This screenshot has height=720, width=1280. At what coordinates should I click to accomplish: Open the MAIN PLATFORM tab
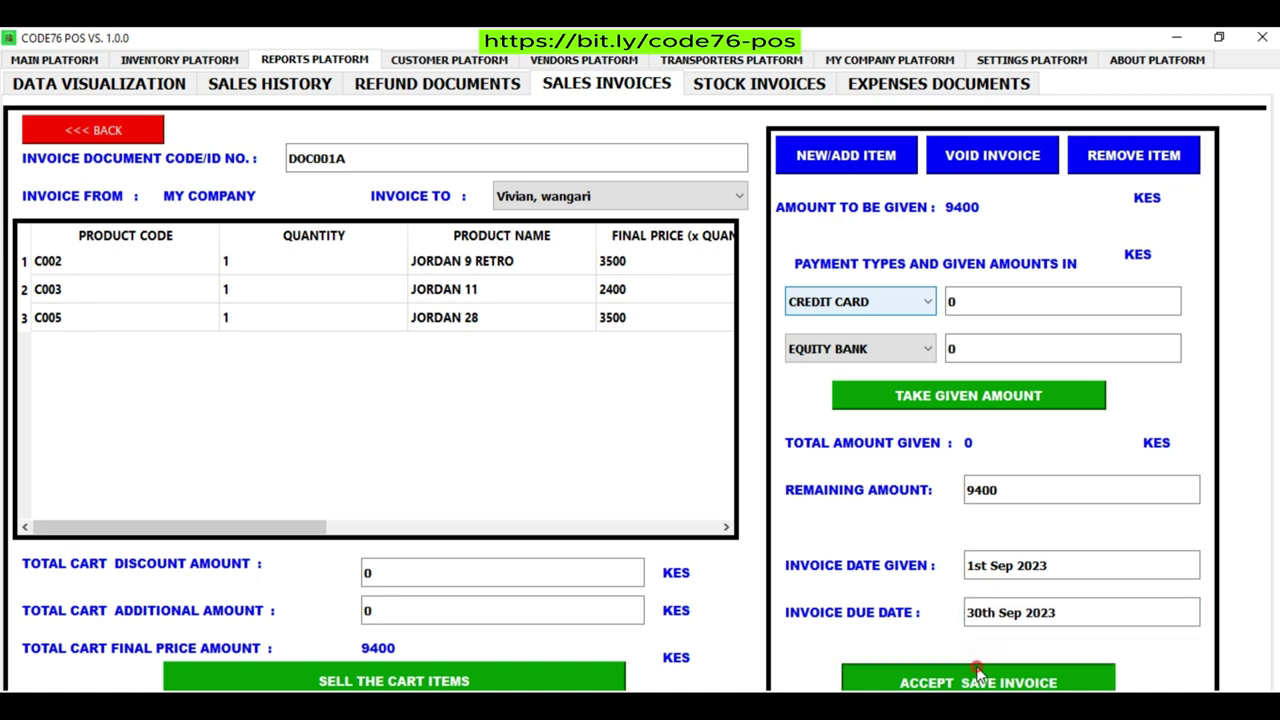tap(55, 60)
